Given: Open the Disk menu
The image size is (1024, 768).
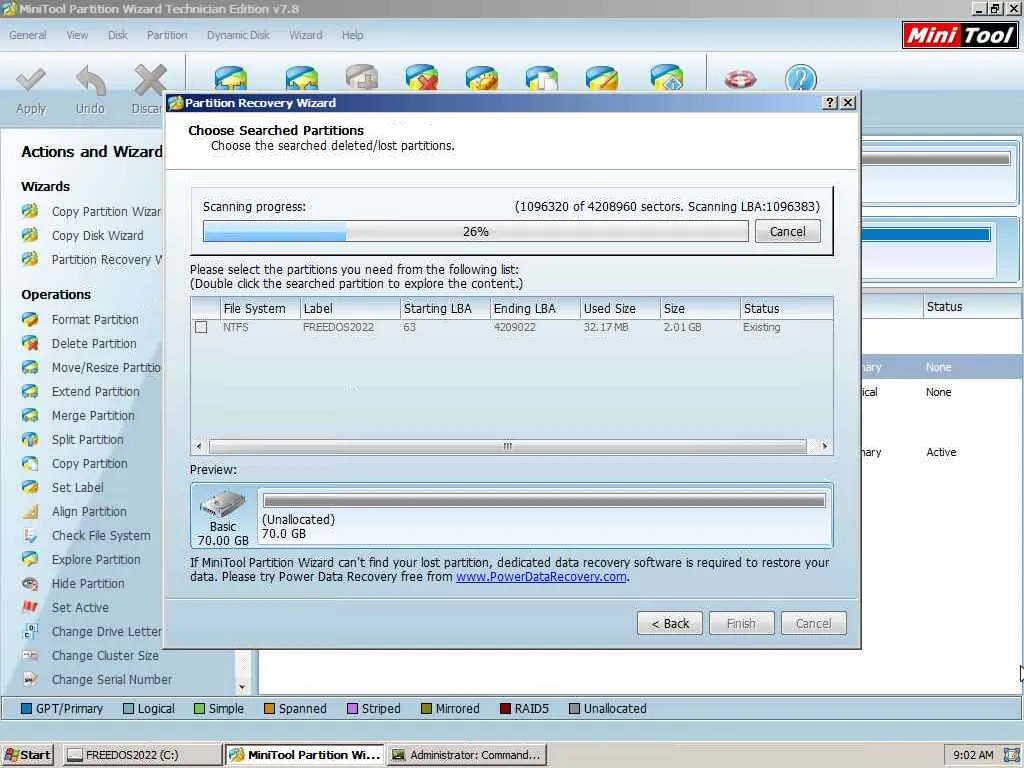Looking at the screenshot, I should point(118,35).
